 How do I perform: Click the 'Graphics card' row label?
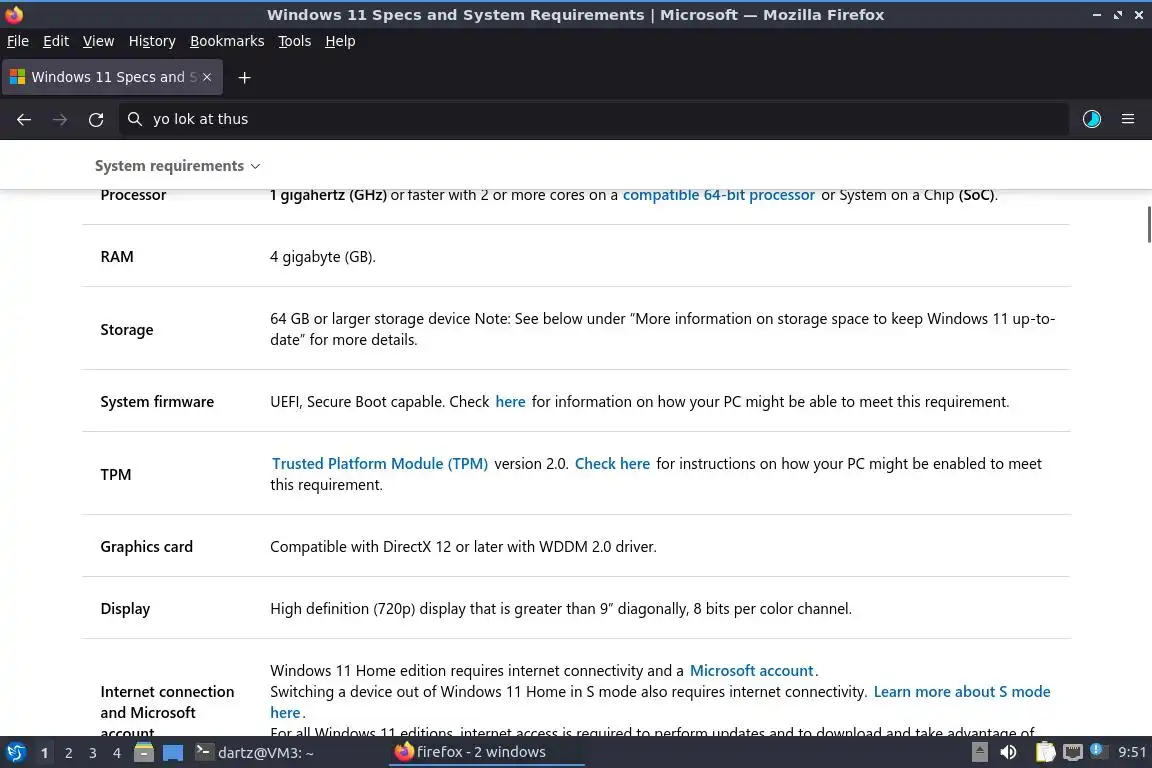(146, 547)
